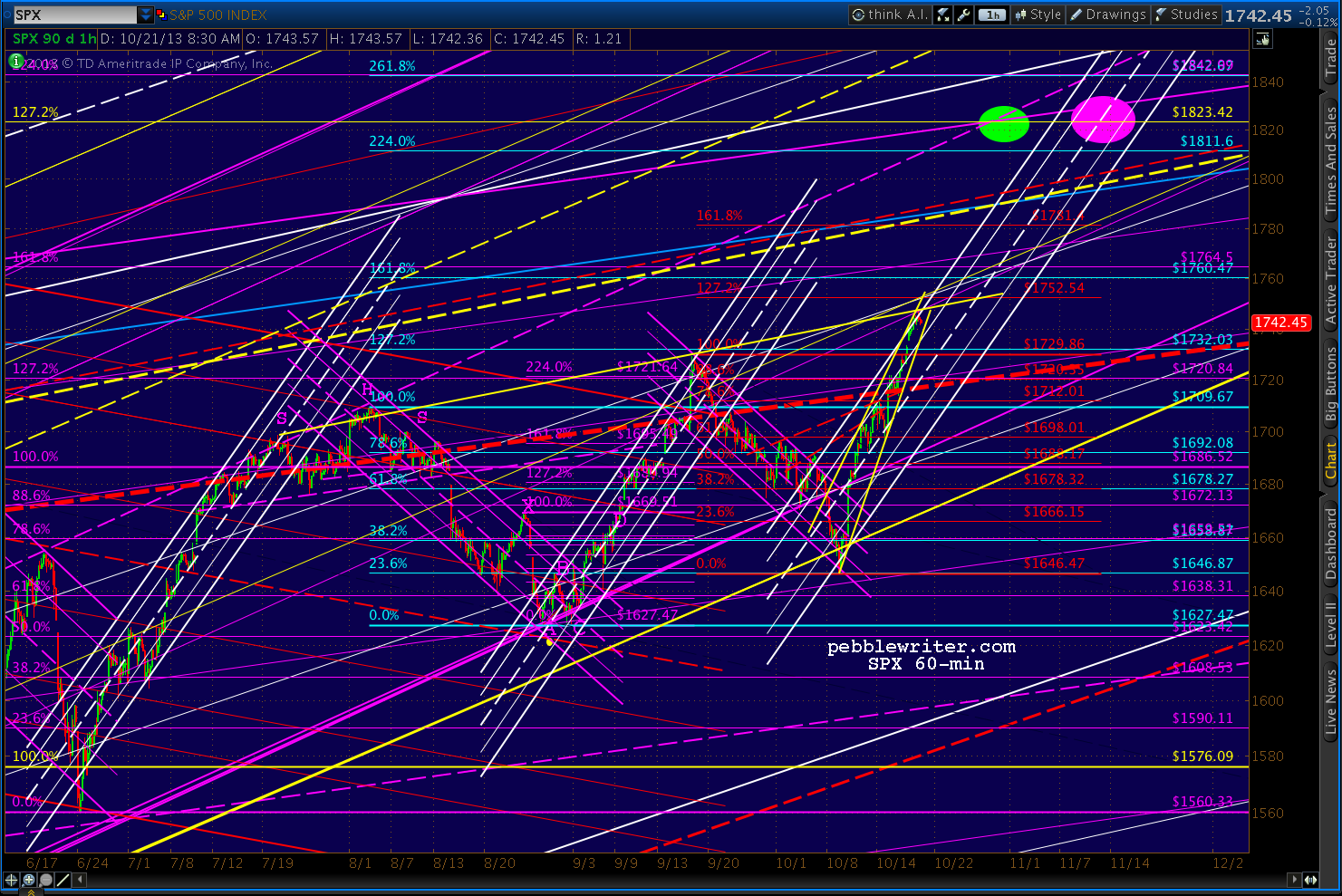Click the last price 1742.45 in header
1342x896 pixels.
[x=1259, y=15]
